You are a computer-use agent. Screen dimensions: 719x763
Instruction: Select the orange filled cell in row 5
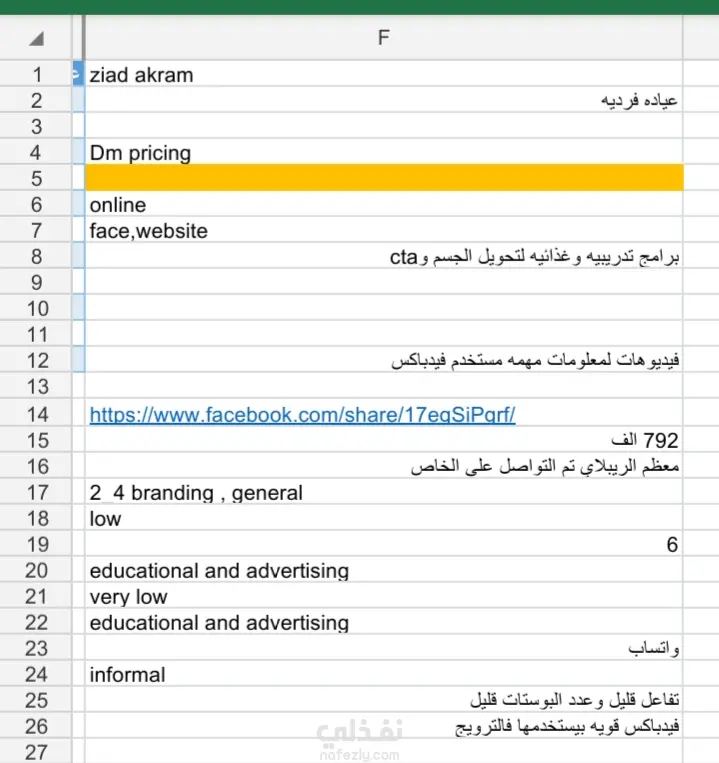coord(384,178)
